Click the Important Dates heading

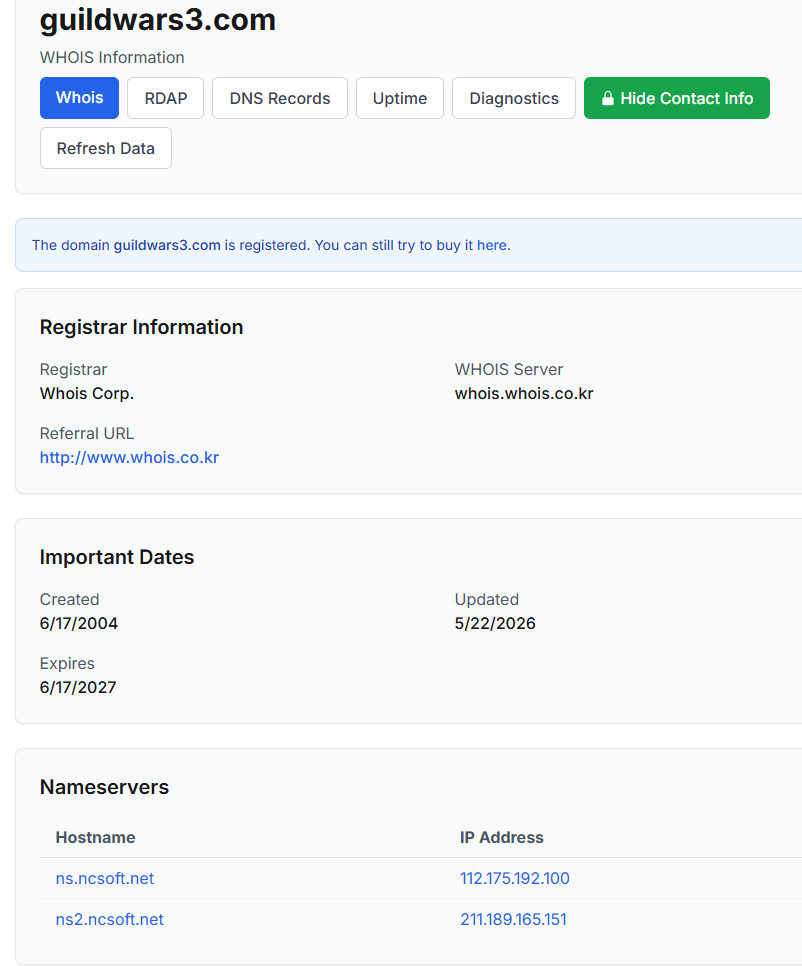(x=117, y=557)
